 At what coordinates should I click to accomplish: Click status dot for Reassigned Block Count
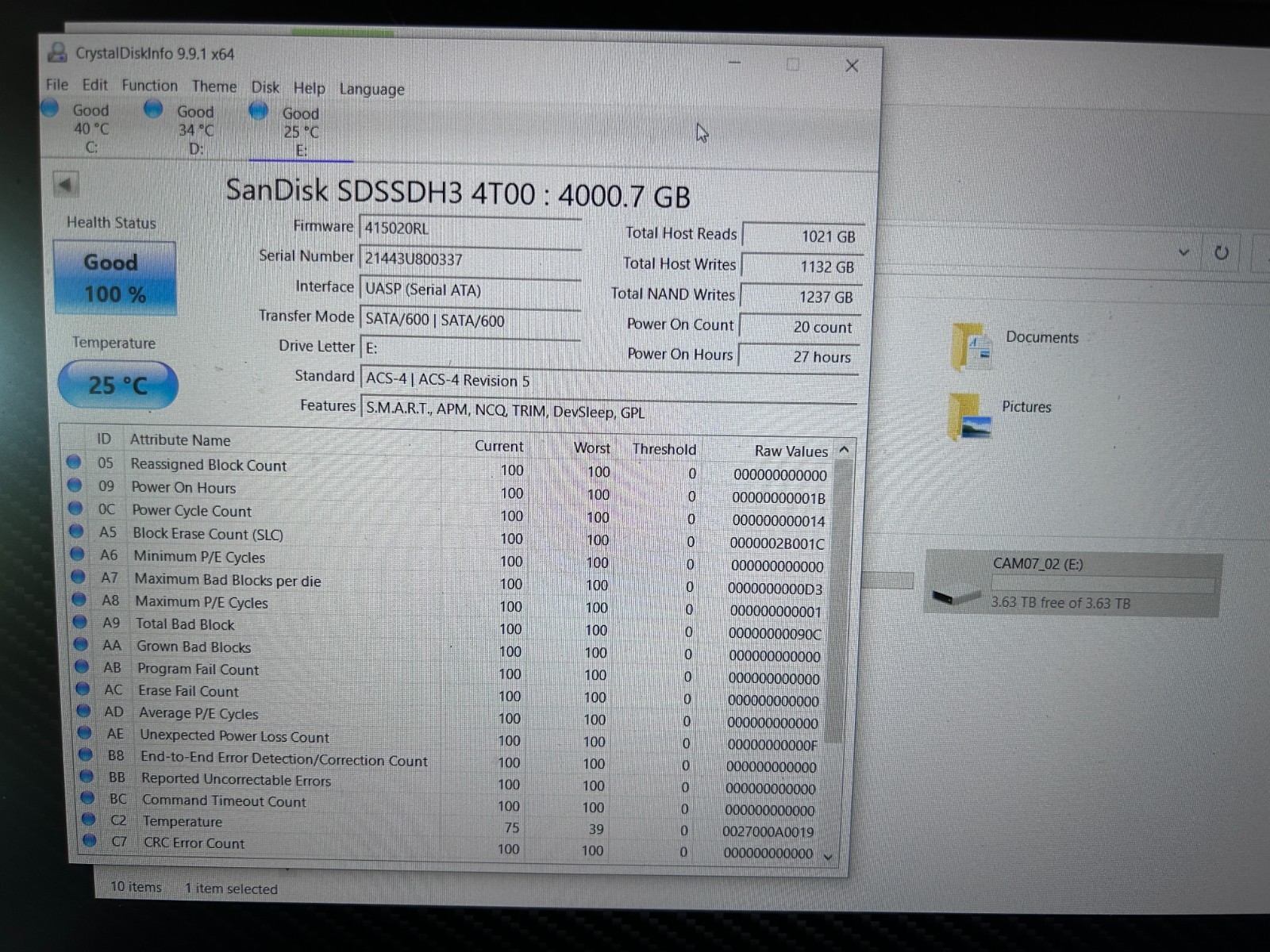click(x=74, y=461)
